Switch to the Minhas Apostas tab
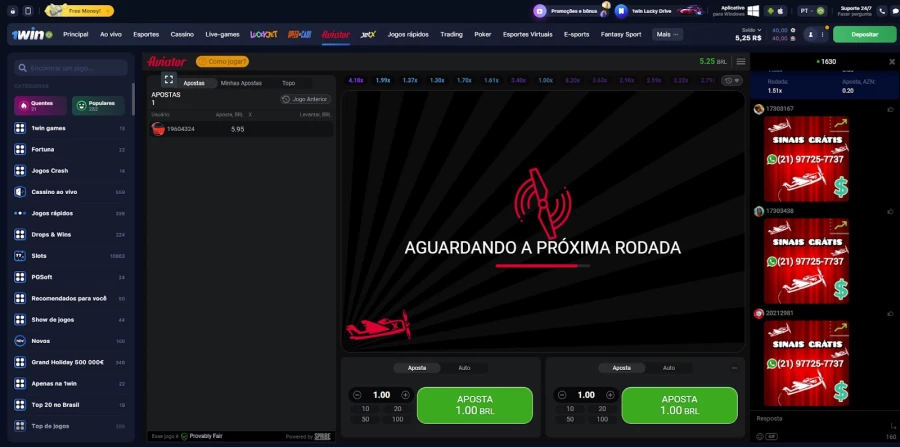 [241, 83]
